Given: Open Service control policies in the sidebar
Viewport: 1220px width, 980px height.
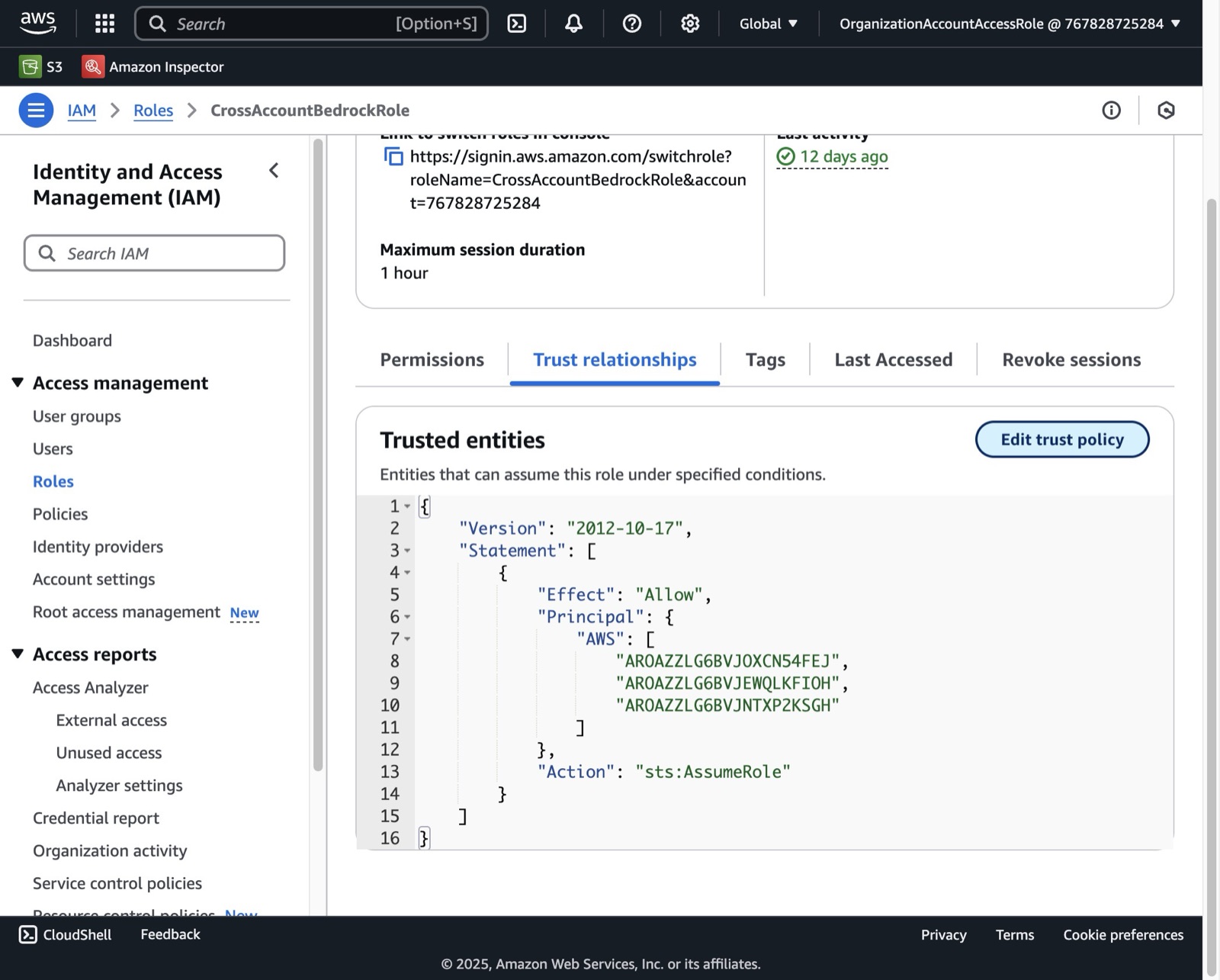Looking at the screenshot, I should (x=117, y=883).
